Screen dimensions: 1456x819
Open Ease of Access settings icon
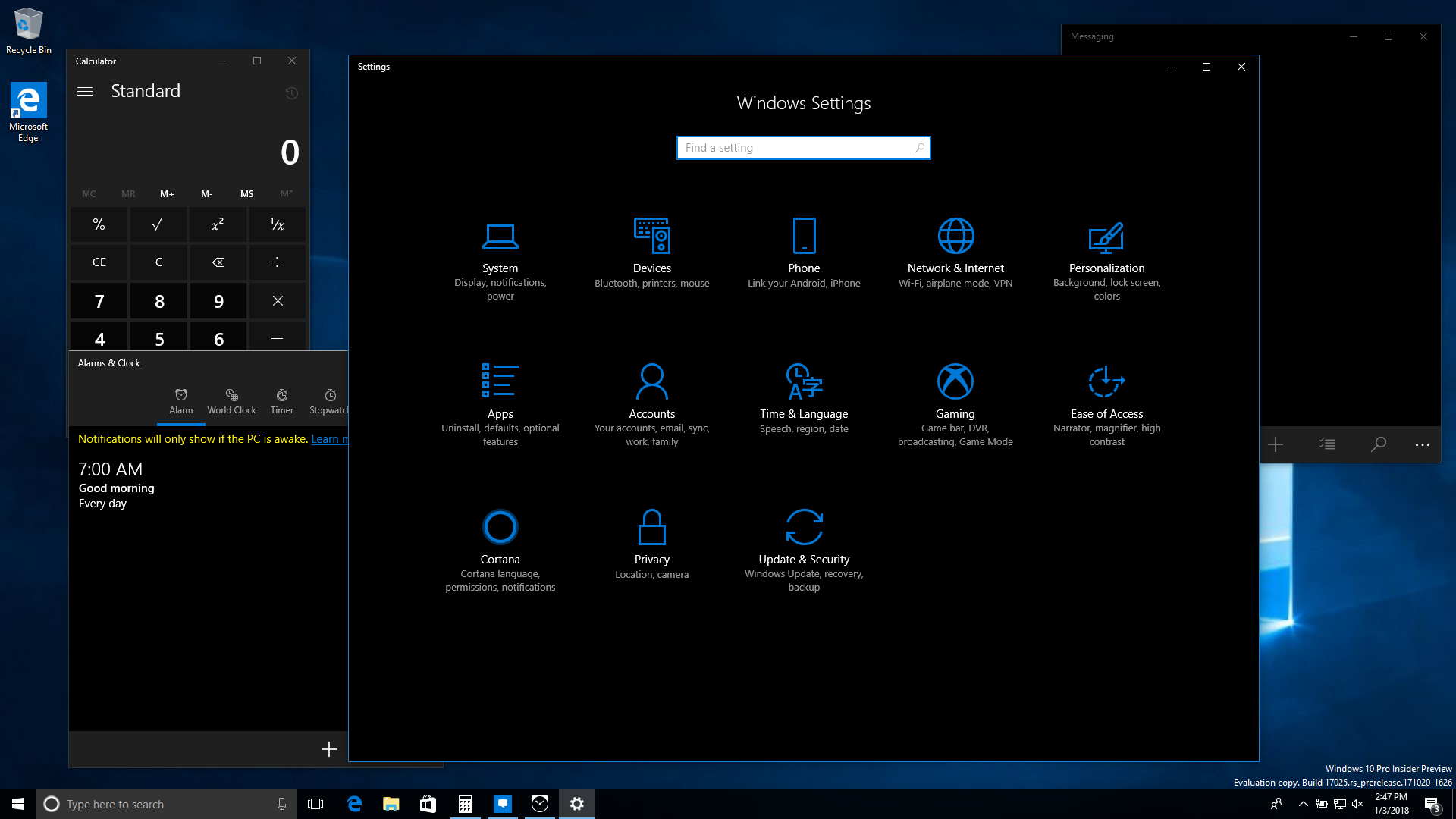click(x=1106, y=381)
